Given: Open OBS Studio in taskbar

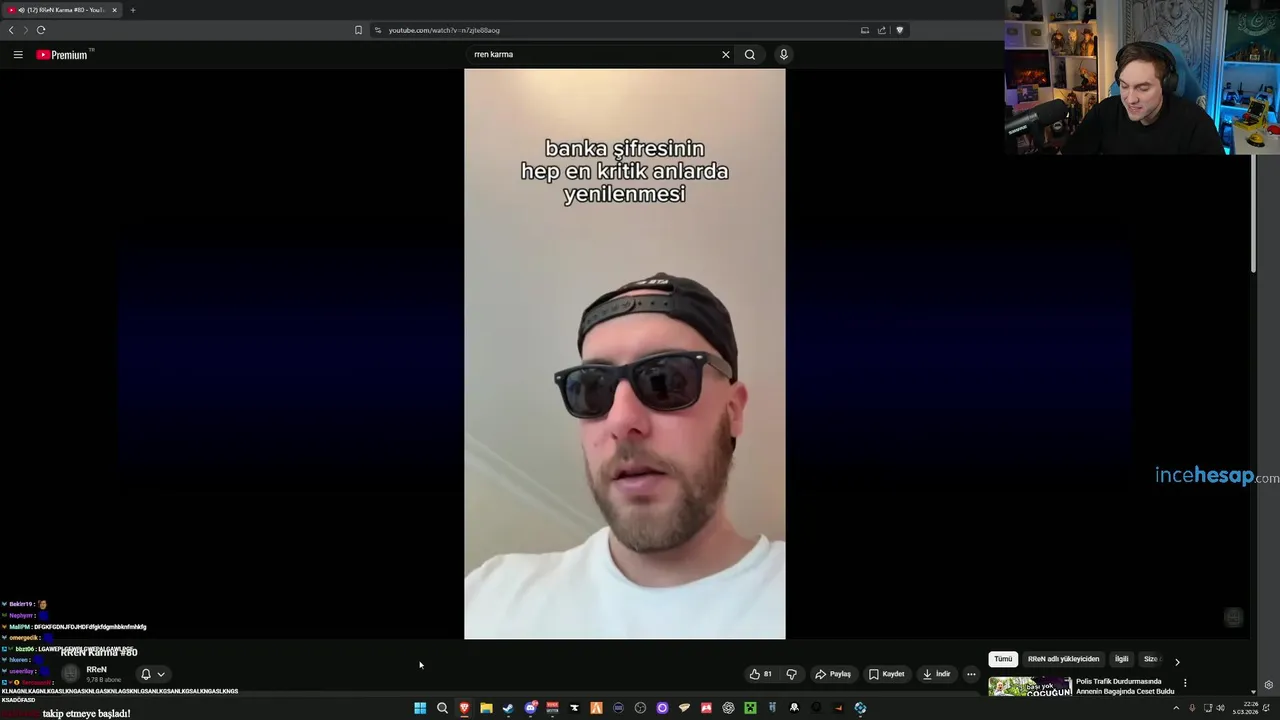Looking at the screenshot, I should (x=640, y=708).
